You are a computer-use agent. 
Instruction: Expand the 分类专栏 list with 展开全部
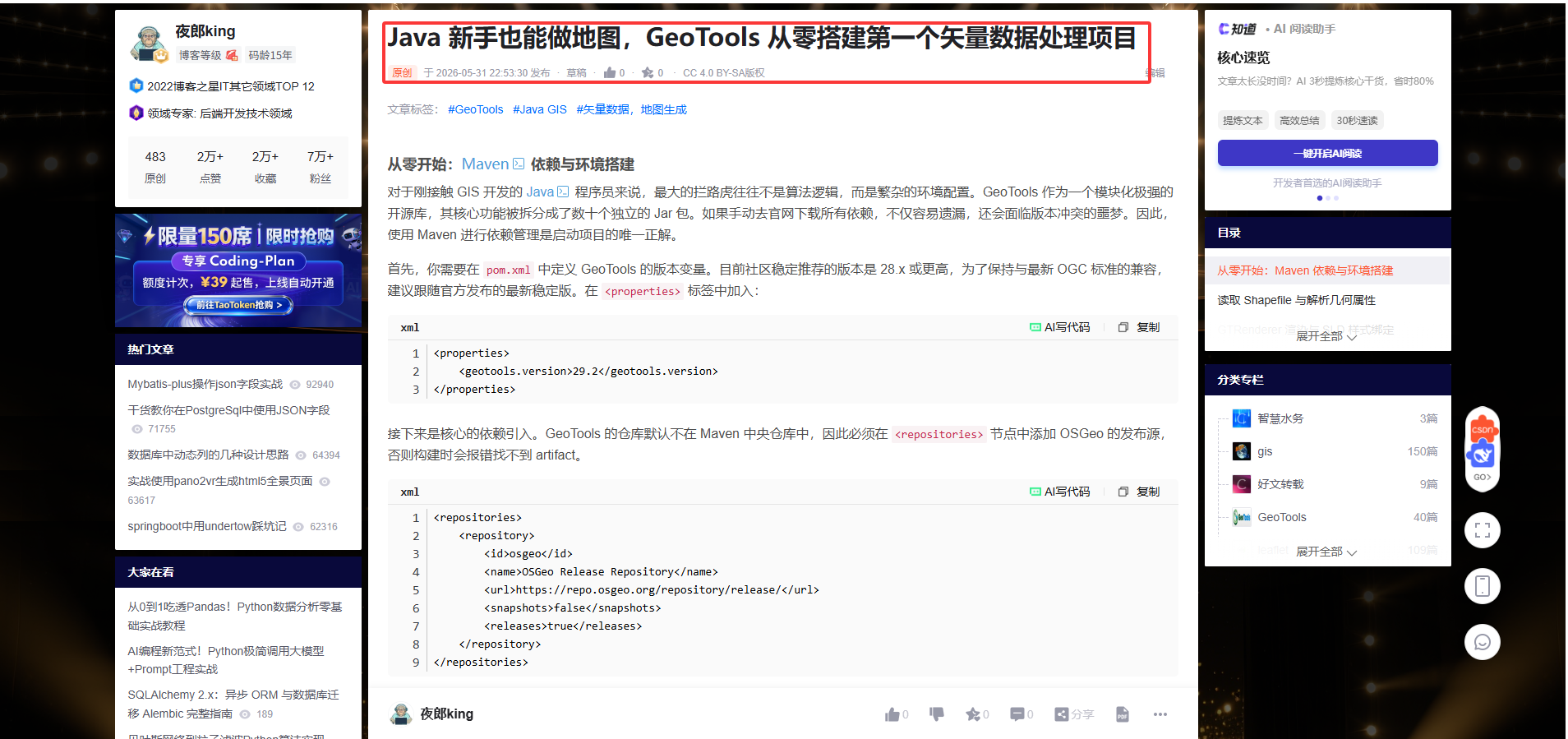tap(1326, 552)
